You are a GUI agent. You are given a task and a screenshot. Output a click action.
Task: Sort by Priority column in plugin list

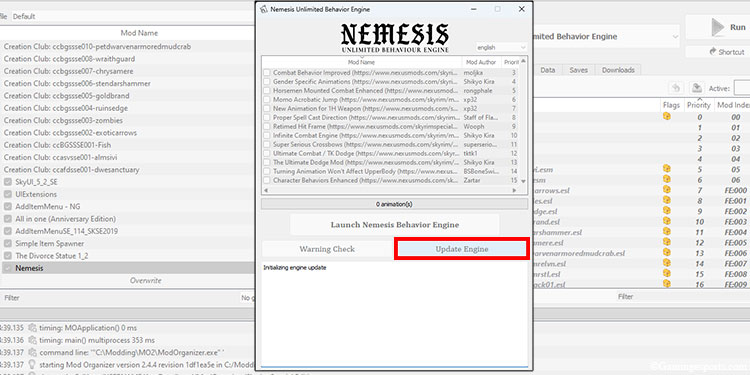point(698,105)
